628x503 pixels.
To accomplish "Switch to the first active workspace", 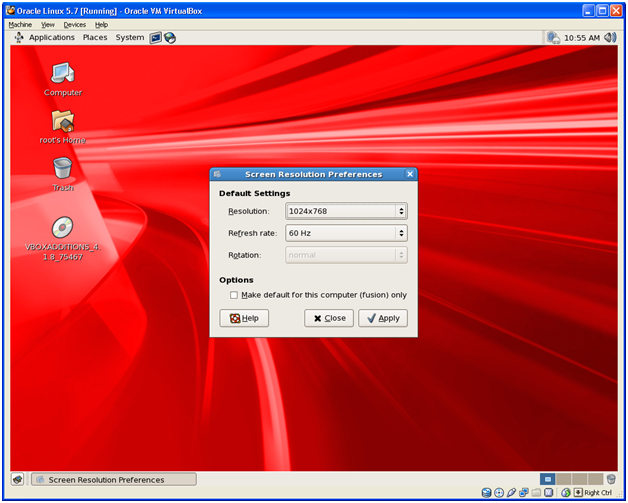I will tap(547, 479).
